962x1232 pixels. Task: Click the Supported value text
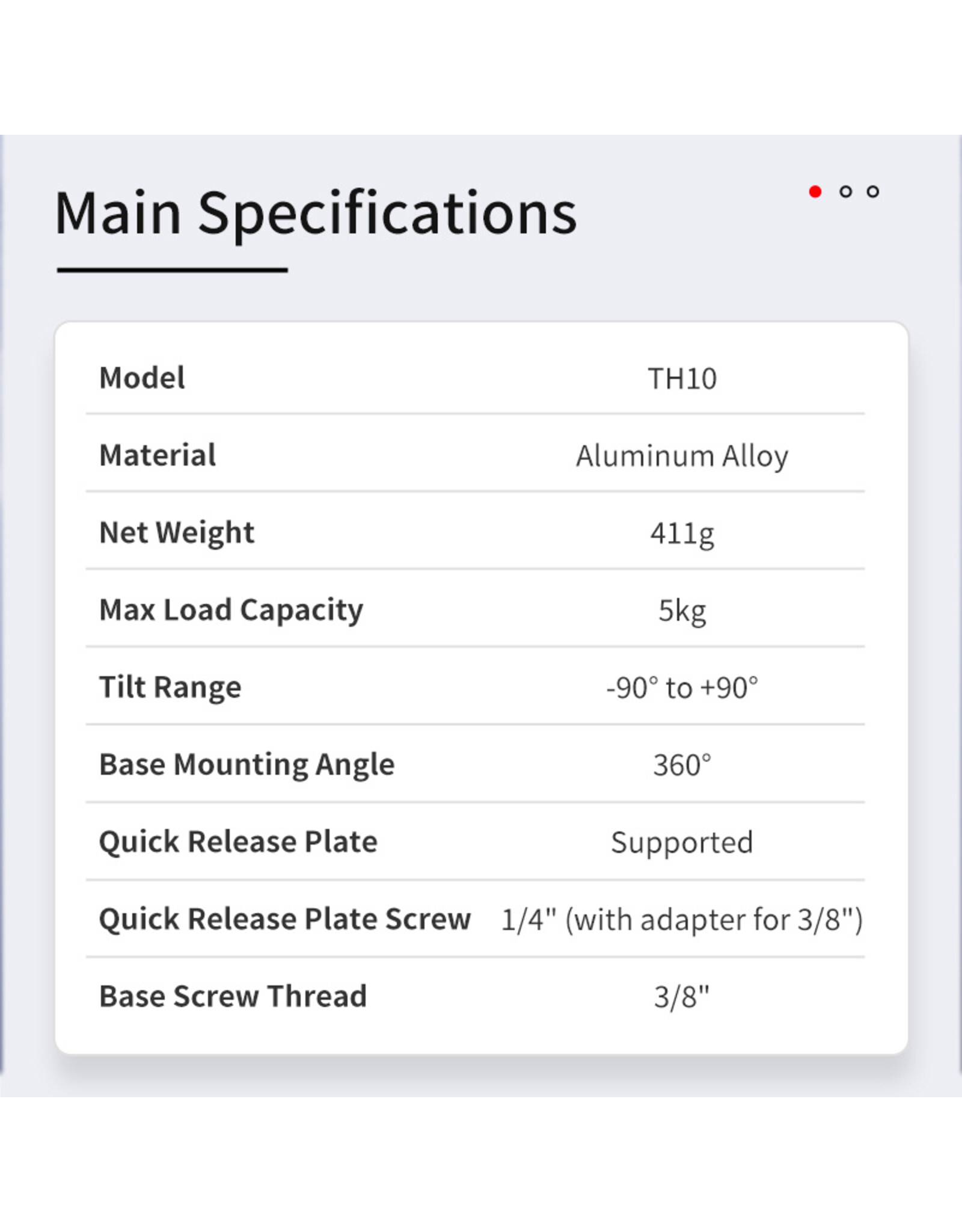coord(682,843)
